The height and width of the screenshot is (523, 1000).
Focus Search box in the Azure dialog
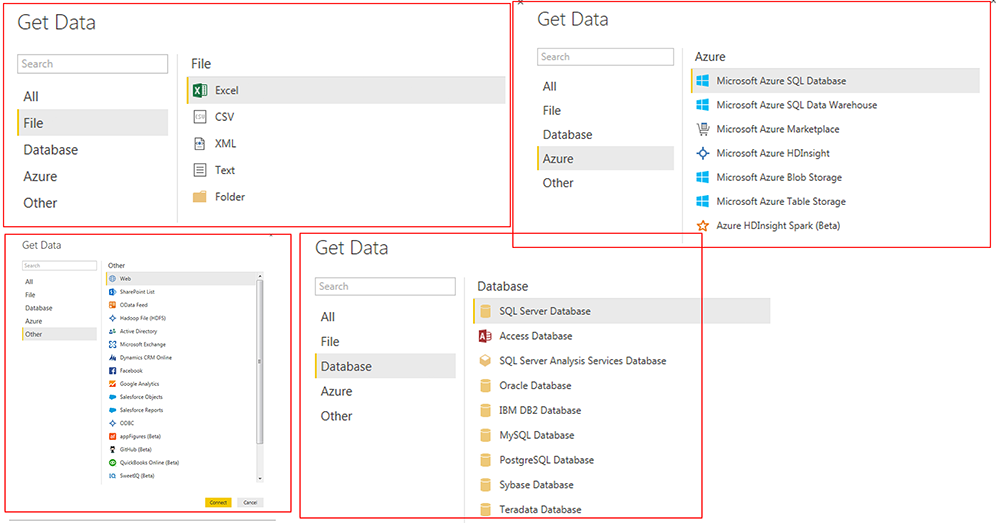[606, 57]
